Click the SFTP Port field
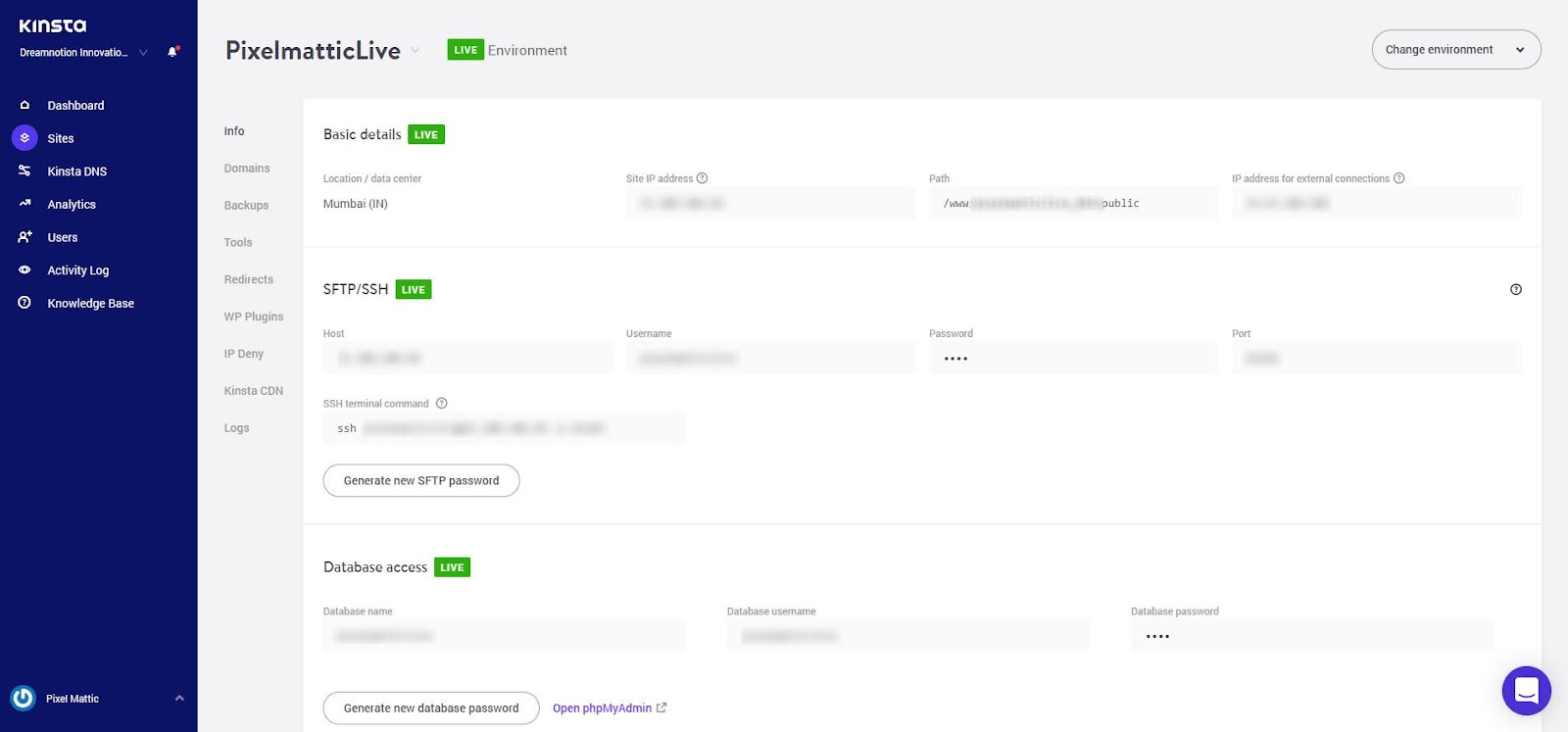Image resolution: width=1568 pixels, height=732 pixels. [x=1376, y=359]
